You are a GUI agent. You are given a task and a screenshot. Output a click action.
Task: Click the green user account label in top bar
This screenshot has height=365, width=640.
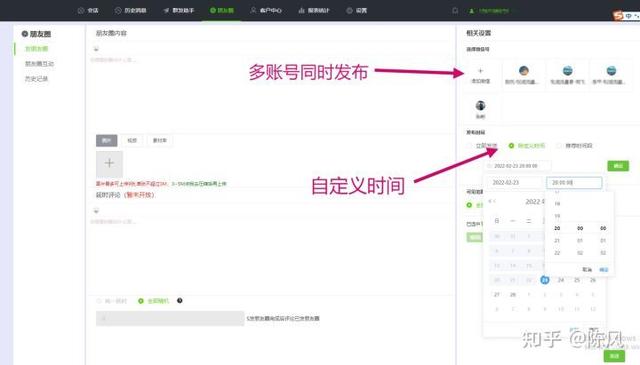(489, 11)
